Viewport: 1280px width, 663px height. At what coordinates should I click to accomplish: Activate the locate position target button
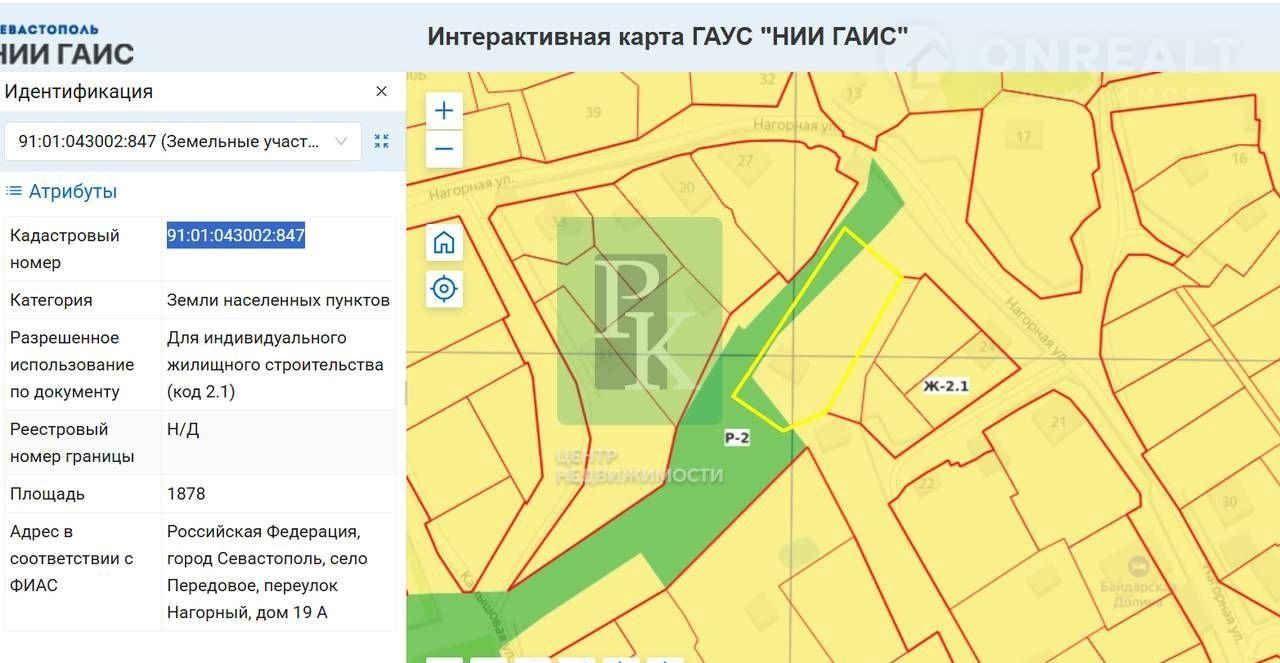coord(444,289)
